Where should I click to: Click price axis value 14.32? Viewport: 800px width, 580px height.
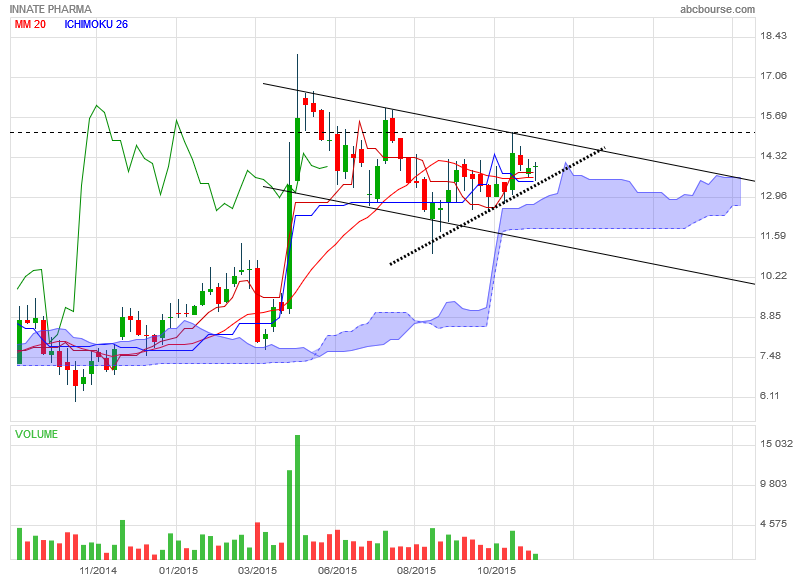[x=773, y=156]
